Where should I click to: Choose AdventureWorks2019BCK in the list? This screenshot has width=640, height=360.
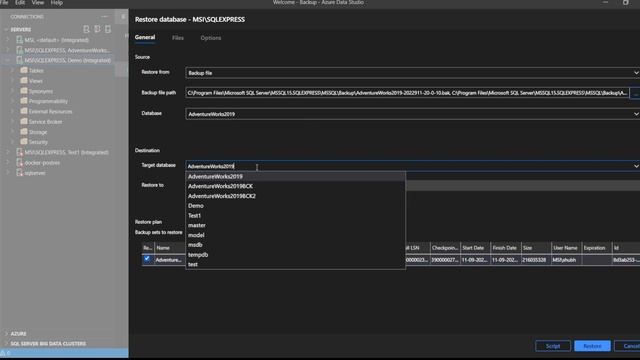click(296, 186)
